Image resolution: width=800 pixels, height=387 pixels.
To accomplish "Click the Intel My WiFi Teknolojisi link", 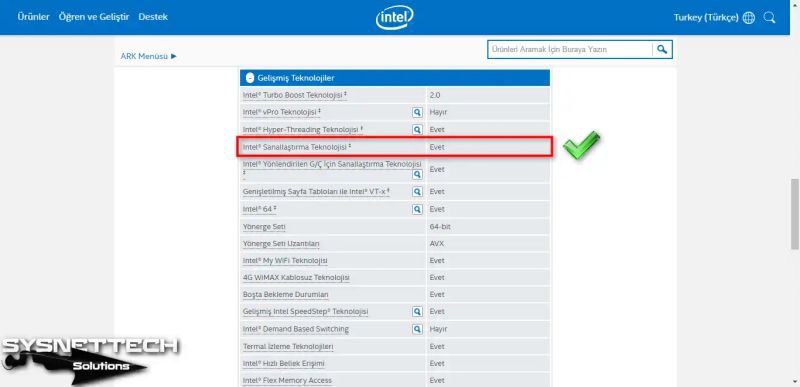I will tap(285, 261).
